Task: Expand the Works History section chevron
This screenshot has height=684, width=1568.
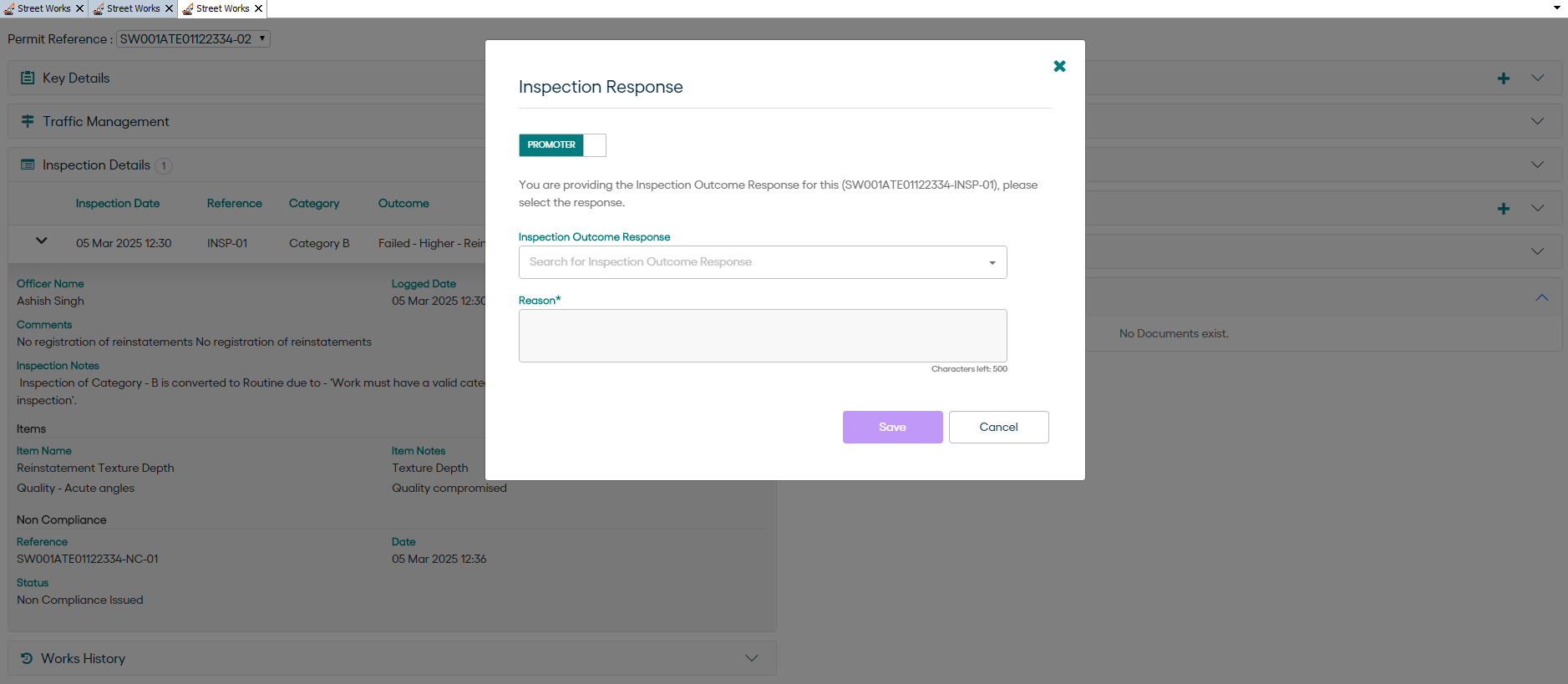Action: point(751,658)
